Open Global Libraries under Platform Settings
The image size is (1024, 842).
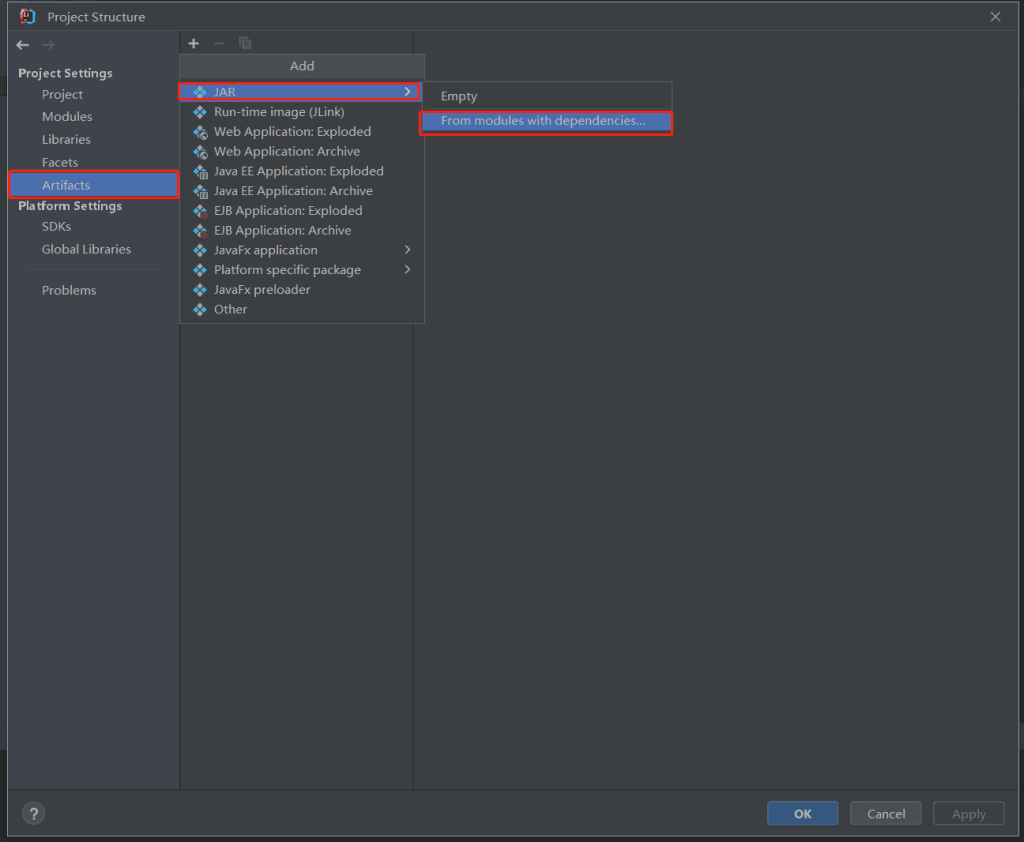[86, 249]
